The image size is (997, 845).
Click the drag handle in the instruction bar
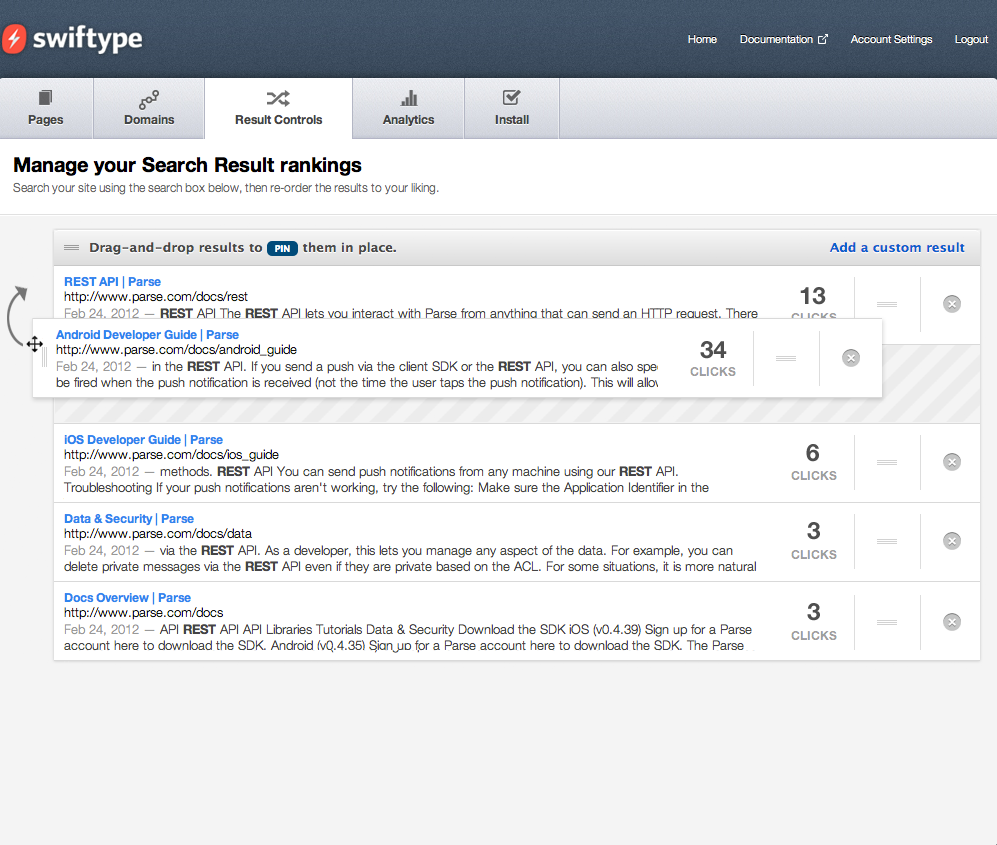point(71,247)
